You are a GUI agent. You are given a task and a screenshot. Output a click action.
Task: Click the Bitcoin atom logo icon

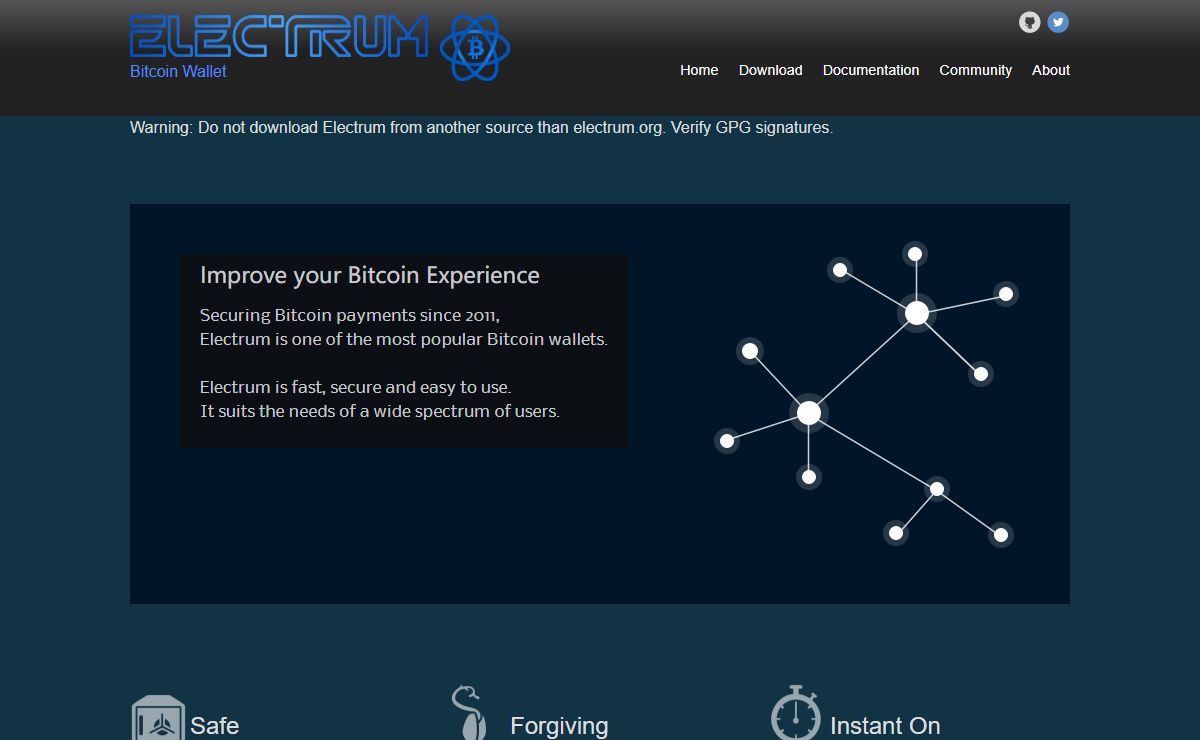[475, 48]
